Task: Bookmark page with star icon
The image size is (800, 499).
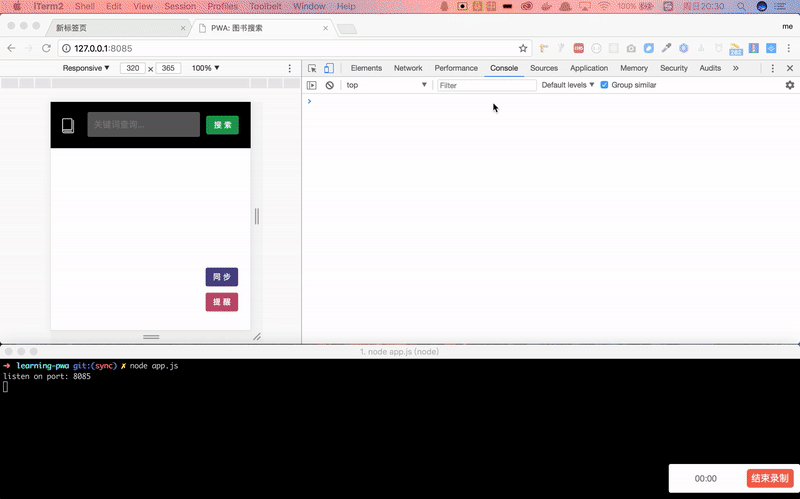Action: click(523, 48)
